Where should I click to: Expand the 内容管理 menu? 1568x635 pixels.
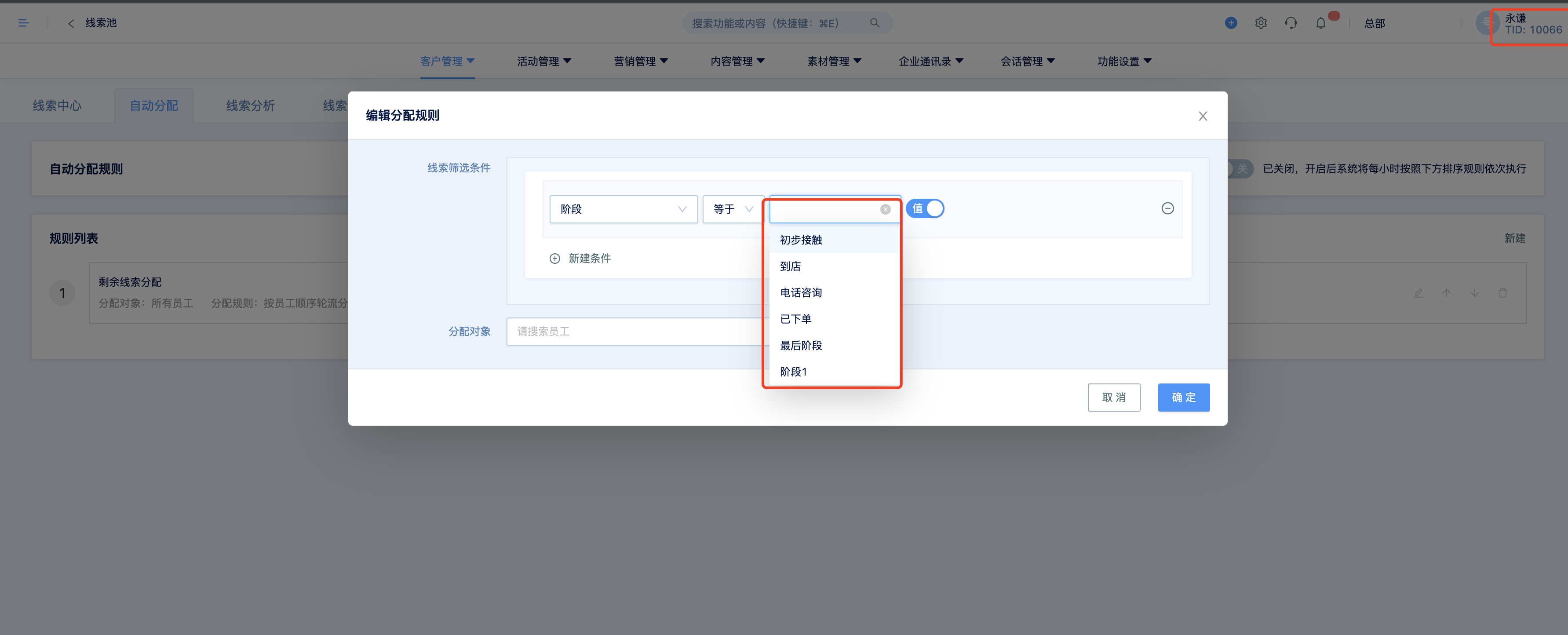pos(738,62)
